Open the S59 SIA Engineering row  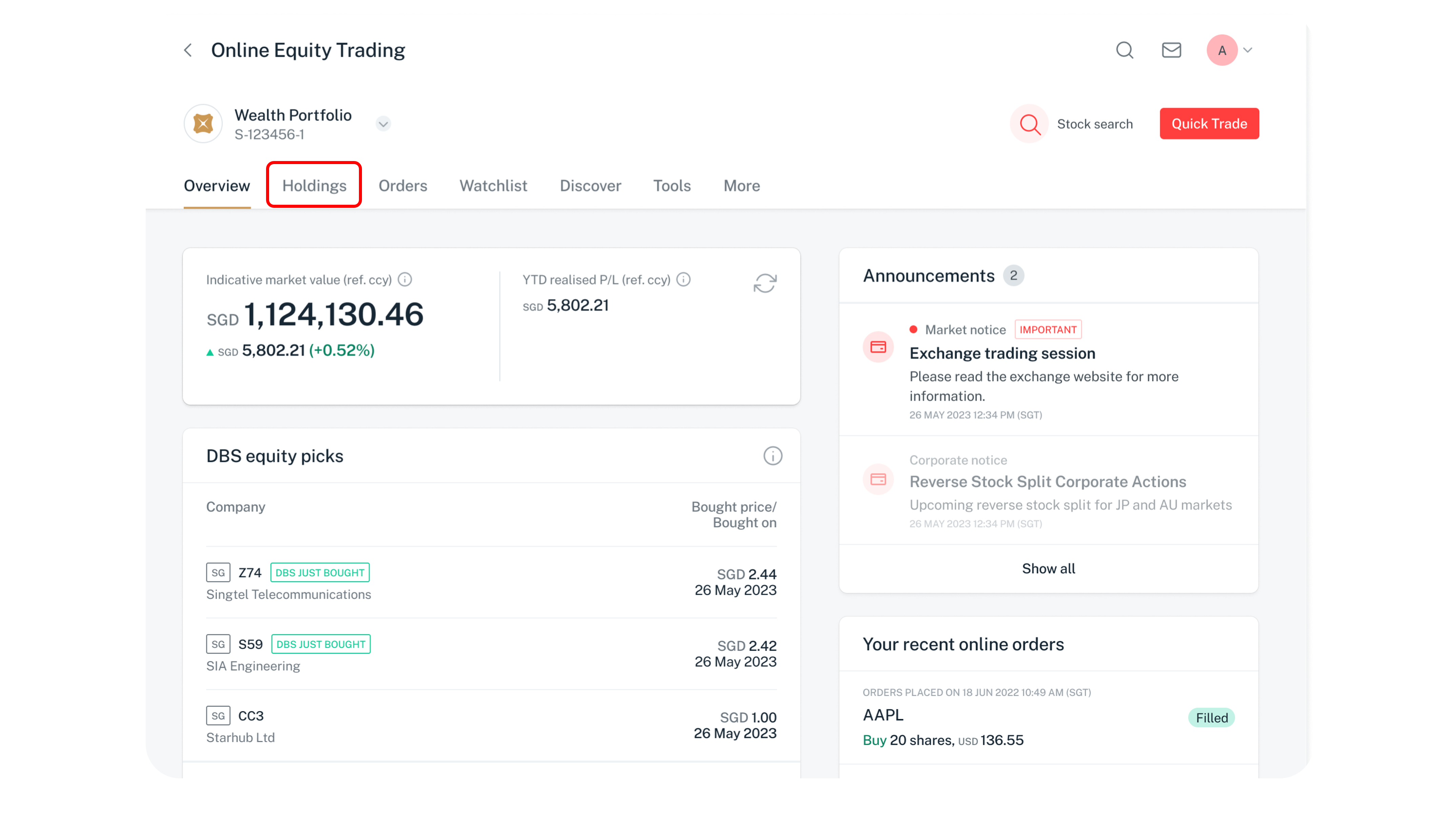(491, 654)
